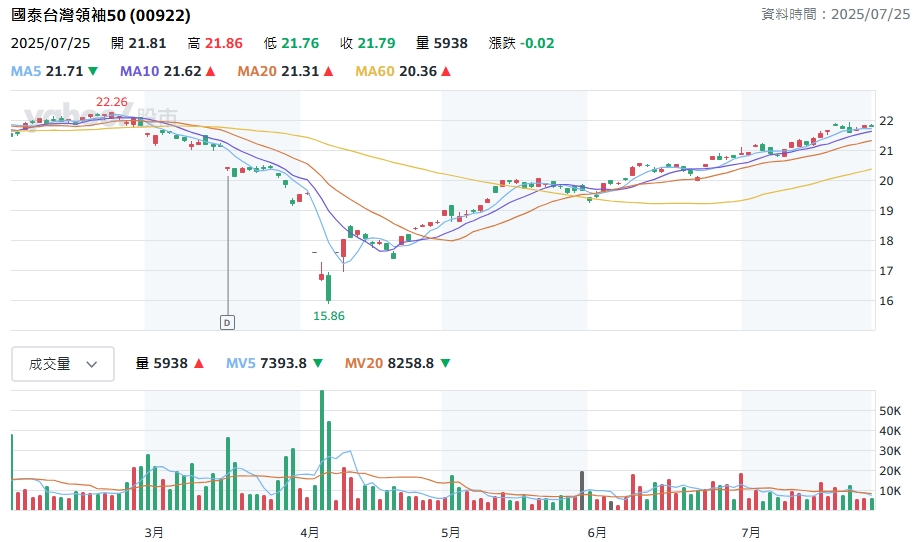Screen dimensions: 924x542
Task: Click the green down triangle beside MA5
Action: (93, 72)
